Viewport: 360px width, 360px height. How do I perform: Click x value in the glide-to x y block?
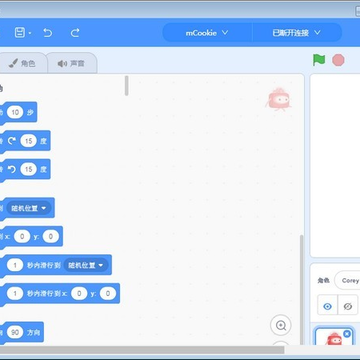pos(79,294)
